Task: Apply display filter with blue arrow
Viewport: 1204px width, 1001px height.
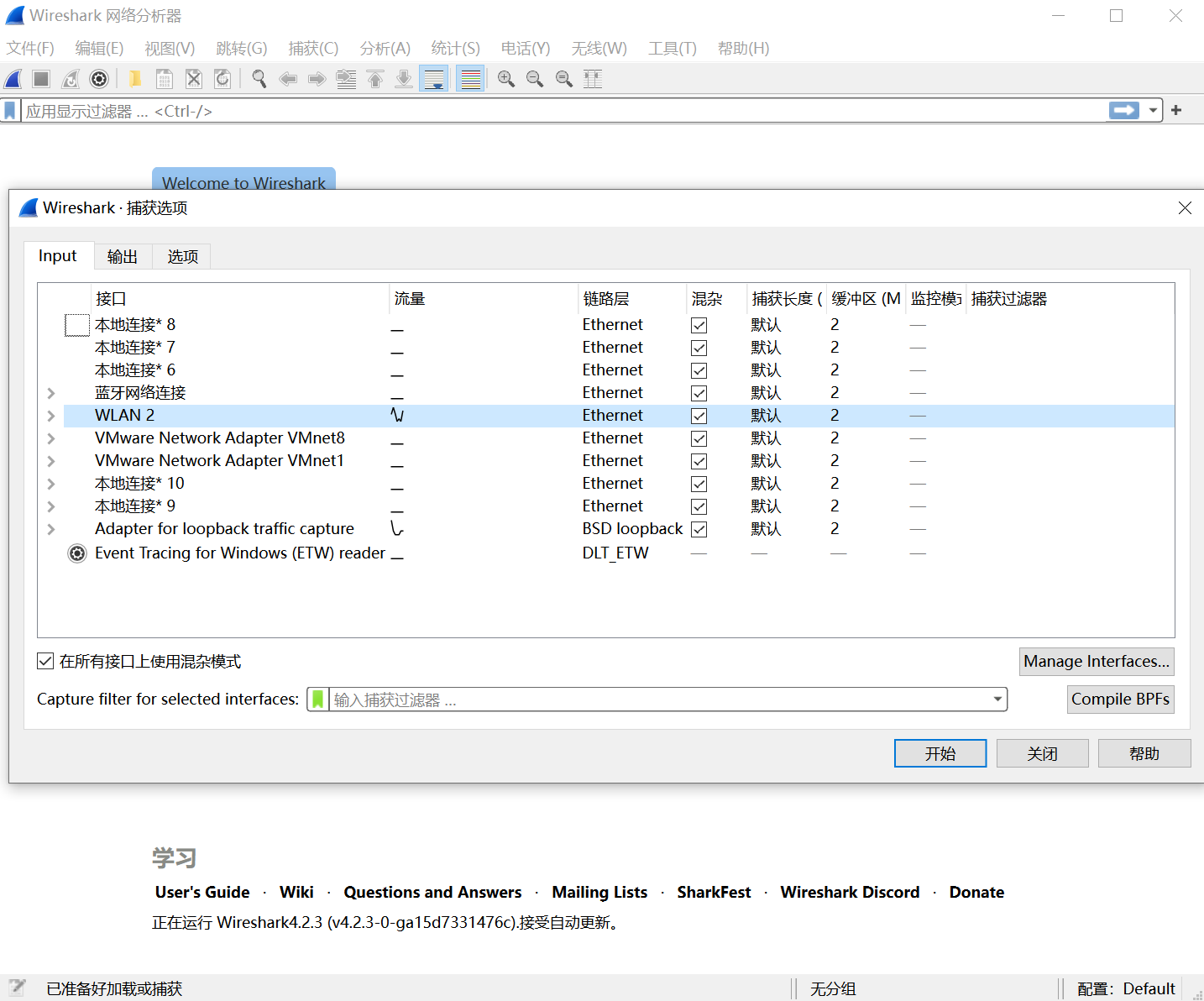Action: (1124, 111)
